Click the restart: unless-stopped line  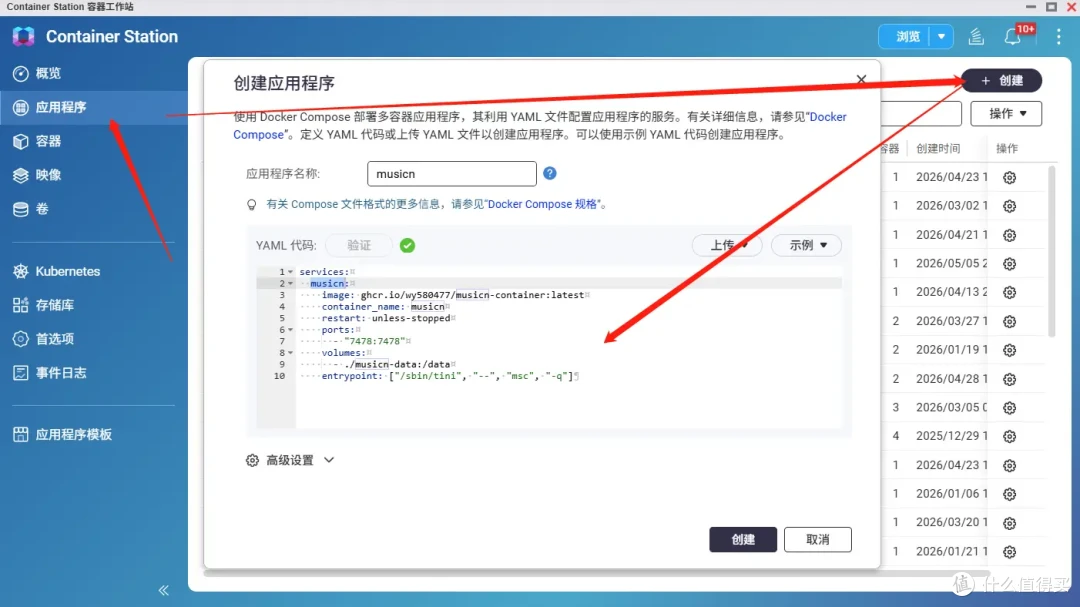click(386, 318)
